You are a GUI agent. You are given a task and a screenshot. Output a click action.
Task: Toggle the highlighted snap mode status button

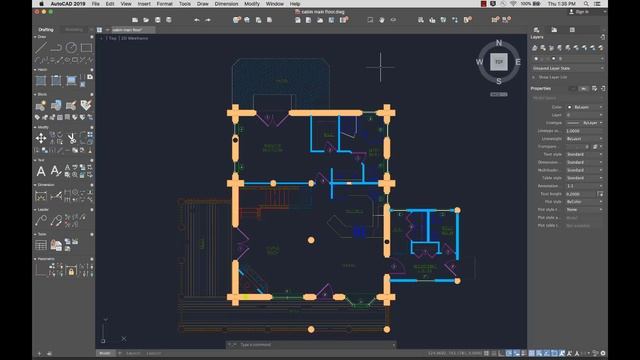coord(509,353)
